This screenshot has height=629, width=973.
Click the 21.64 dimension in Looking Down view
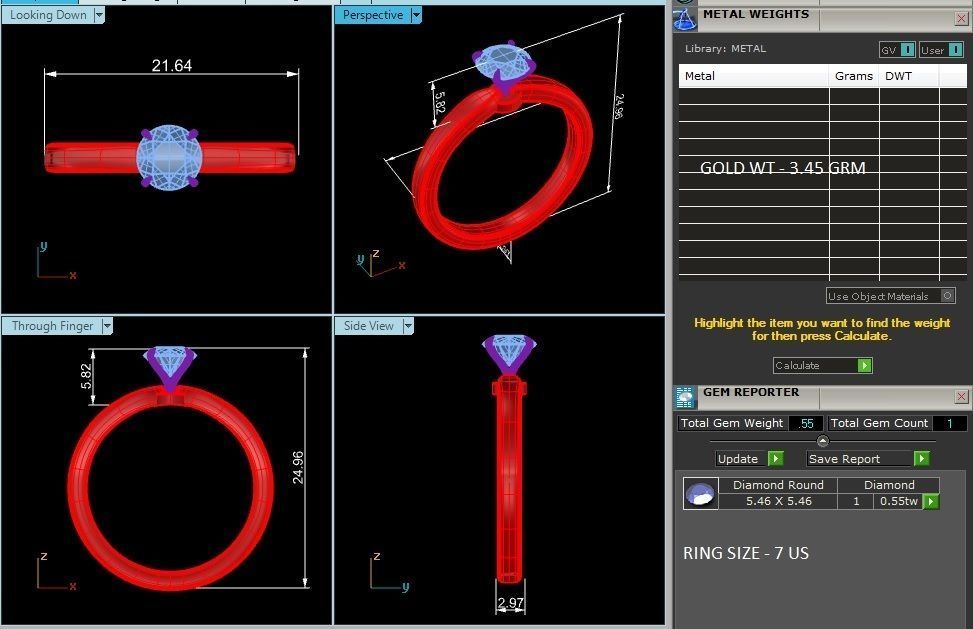172,65
